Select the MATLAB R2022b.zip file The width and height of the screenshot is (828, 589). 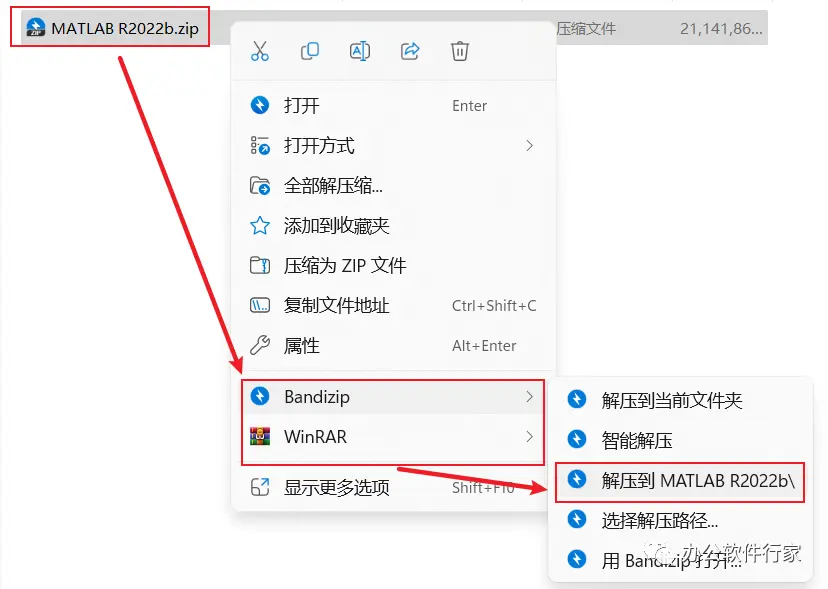coord(110,27)
